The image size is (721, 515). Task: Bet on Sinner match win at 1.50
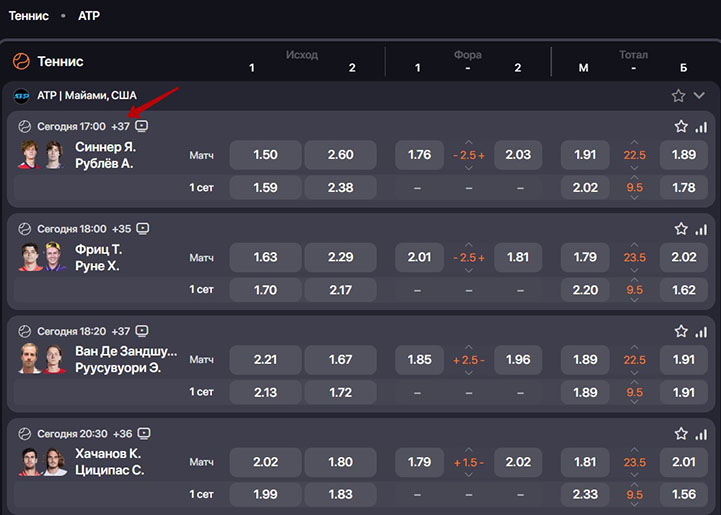point(265,155)
